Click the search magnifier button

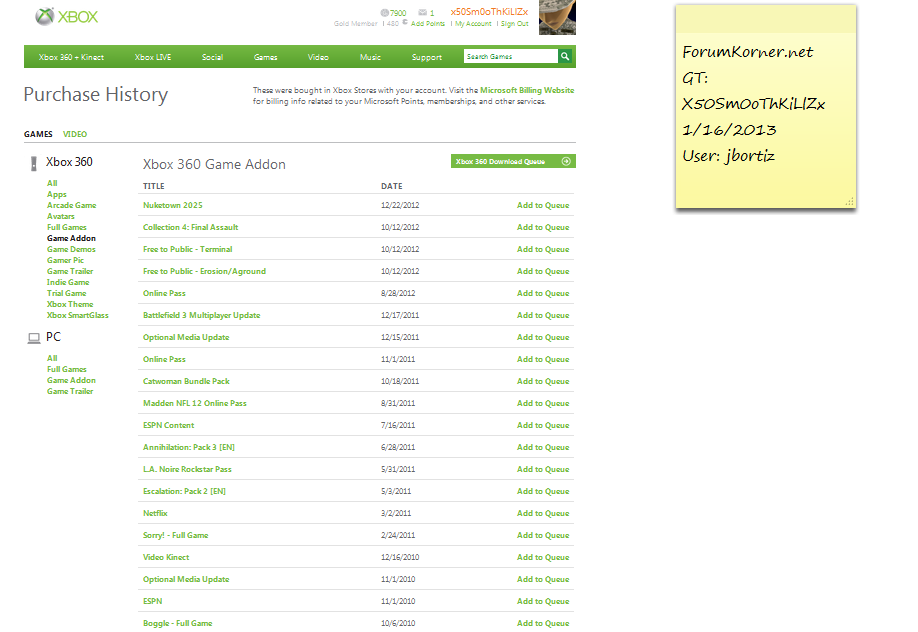[565, 56]
